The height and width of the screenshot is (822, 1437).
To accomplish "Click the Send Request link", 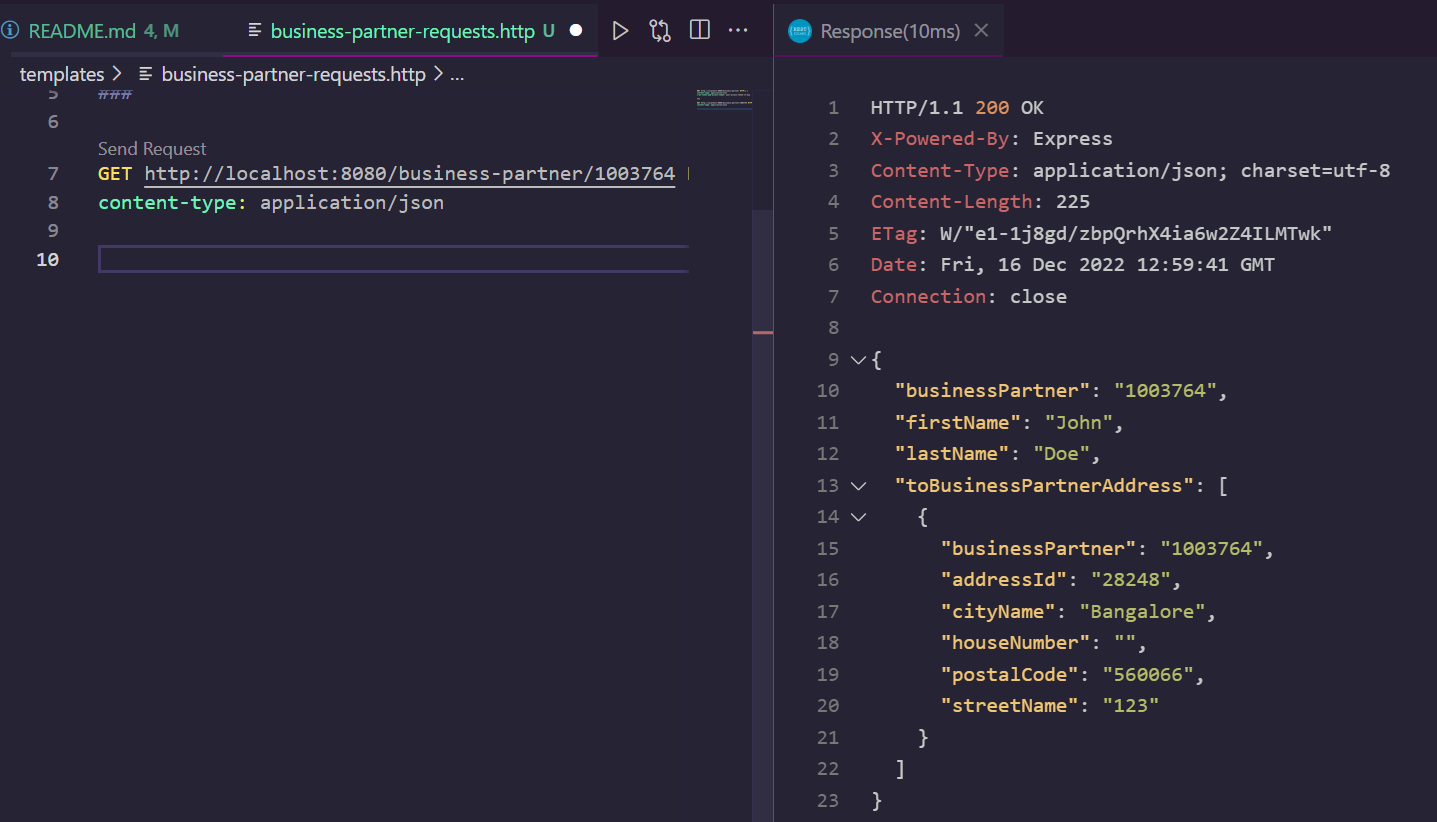I will [x=152, y=149].
